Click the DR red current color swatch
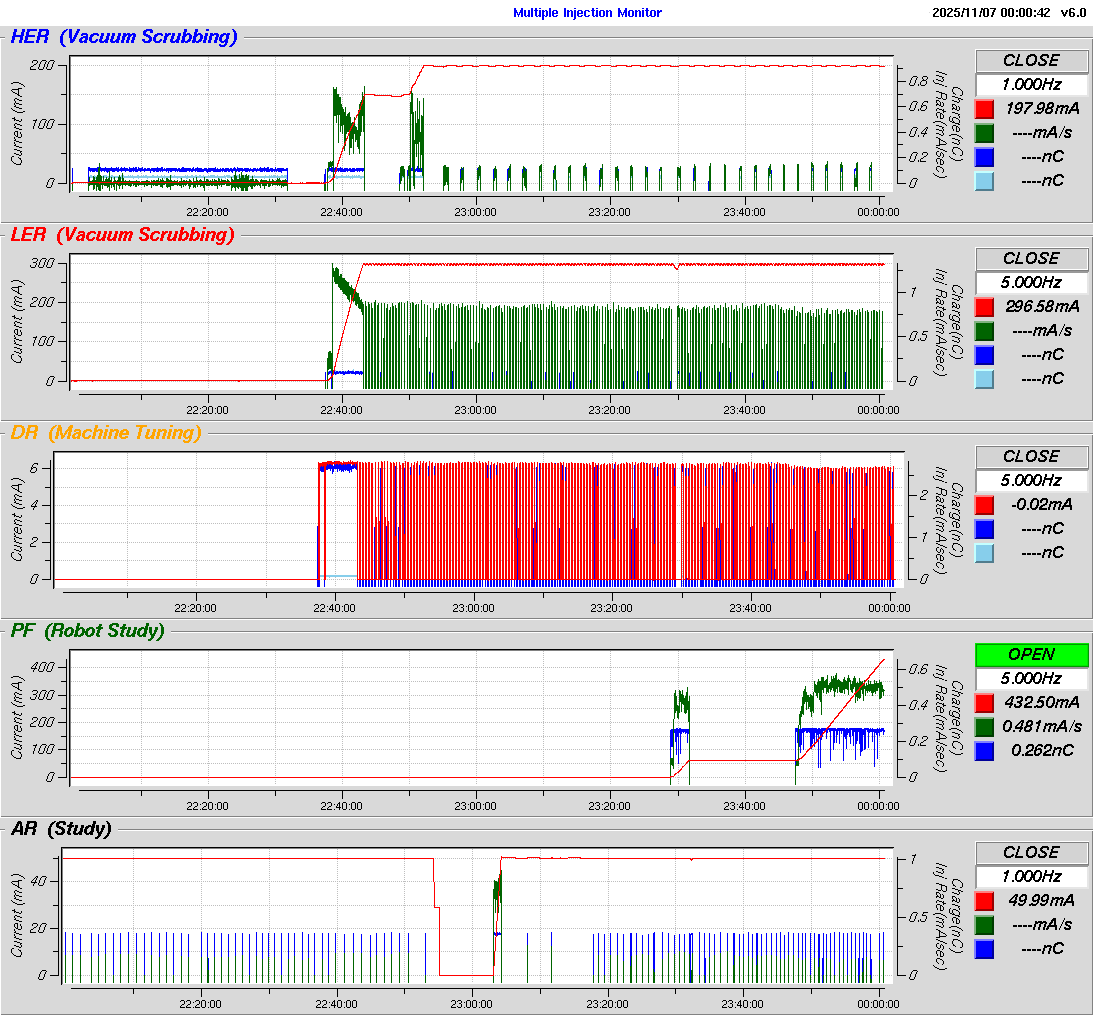The image size is (1093, 1015). coord(984,504)
